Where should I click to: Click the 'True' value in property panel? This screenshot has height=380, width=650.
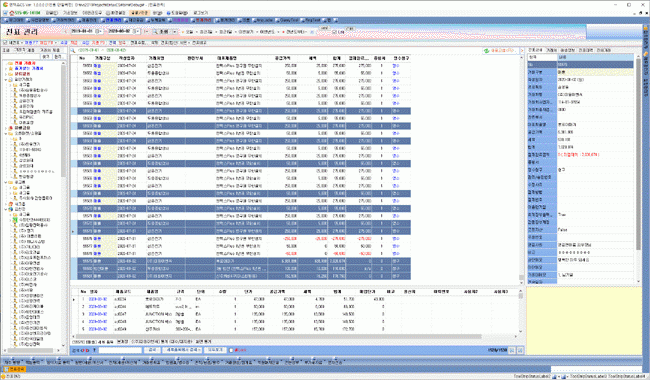[562, 215]
